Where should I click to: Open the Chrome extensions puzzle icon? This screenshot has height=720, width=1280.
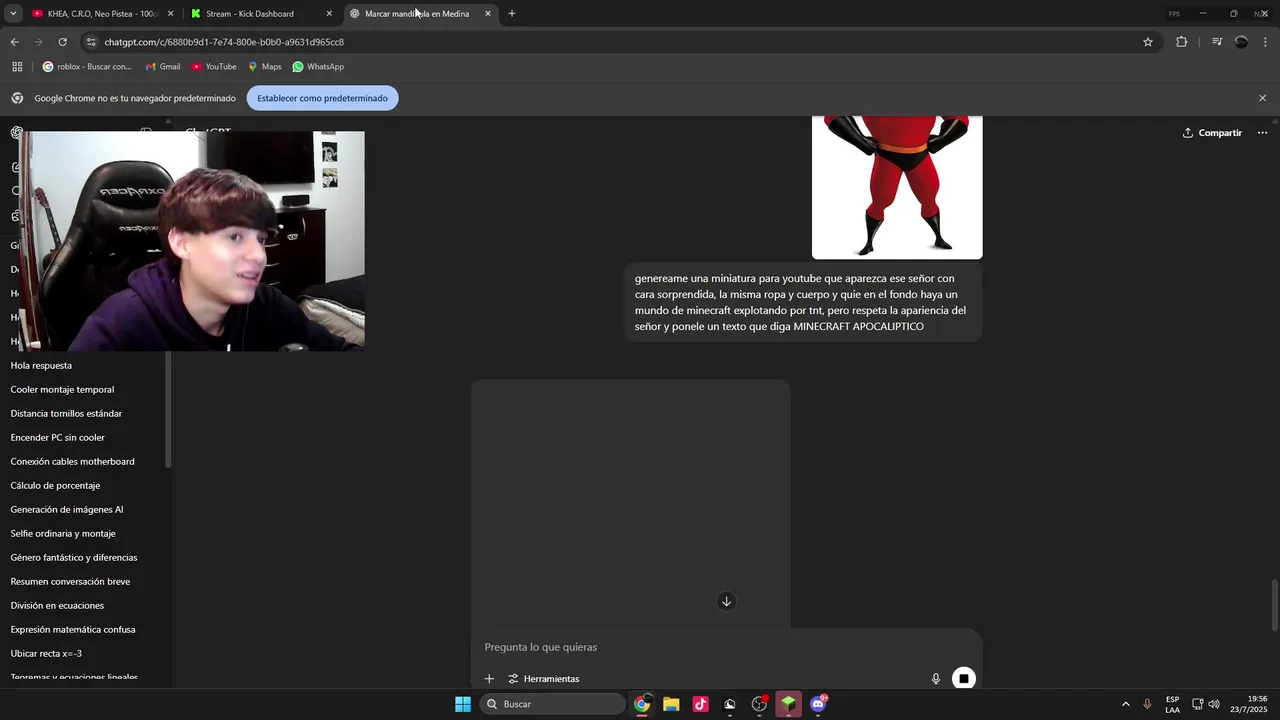[x=1181, y=42]
